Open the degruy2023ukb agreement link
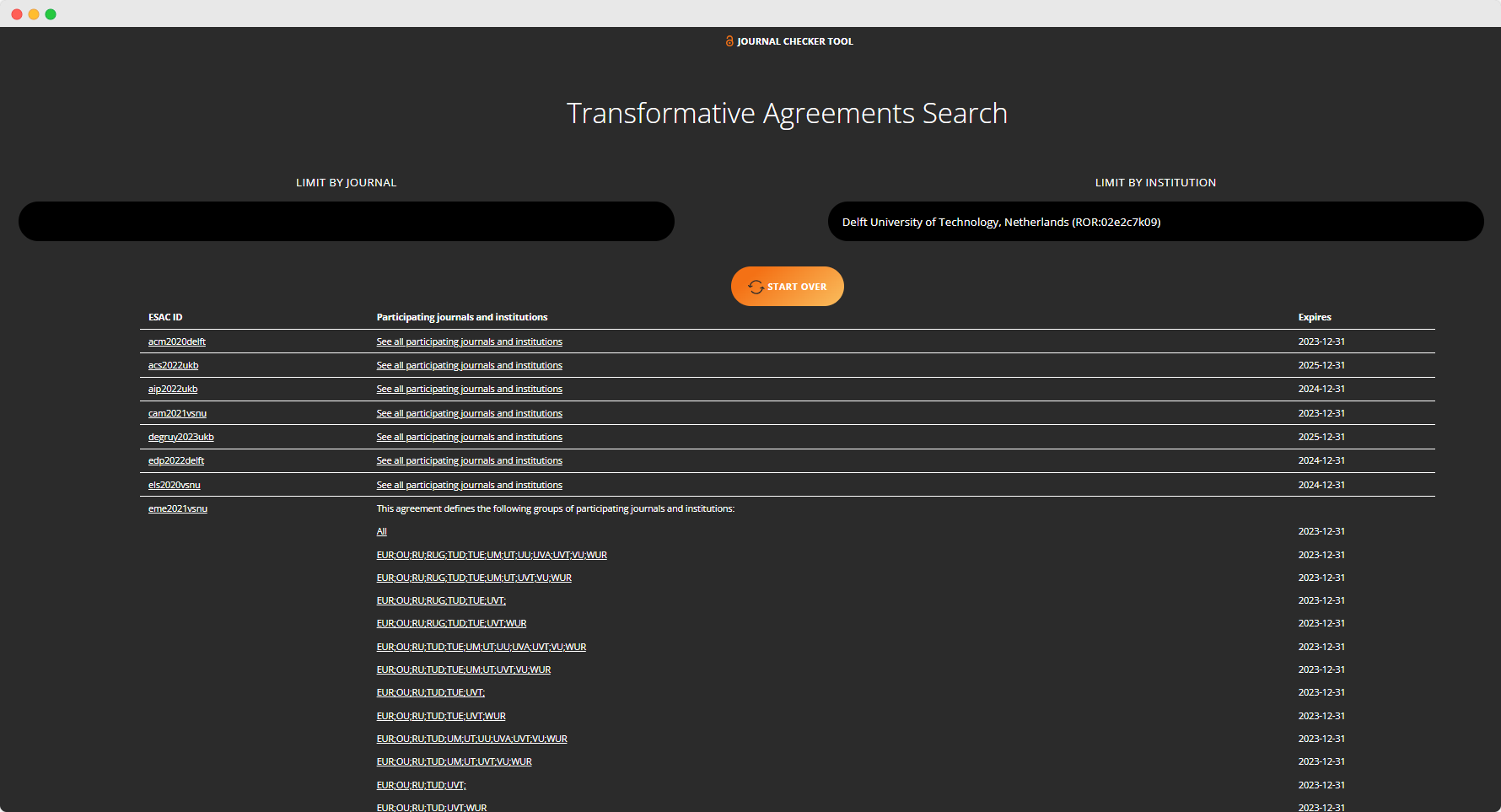The image size is (1501, 812). pos(181,437)
